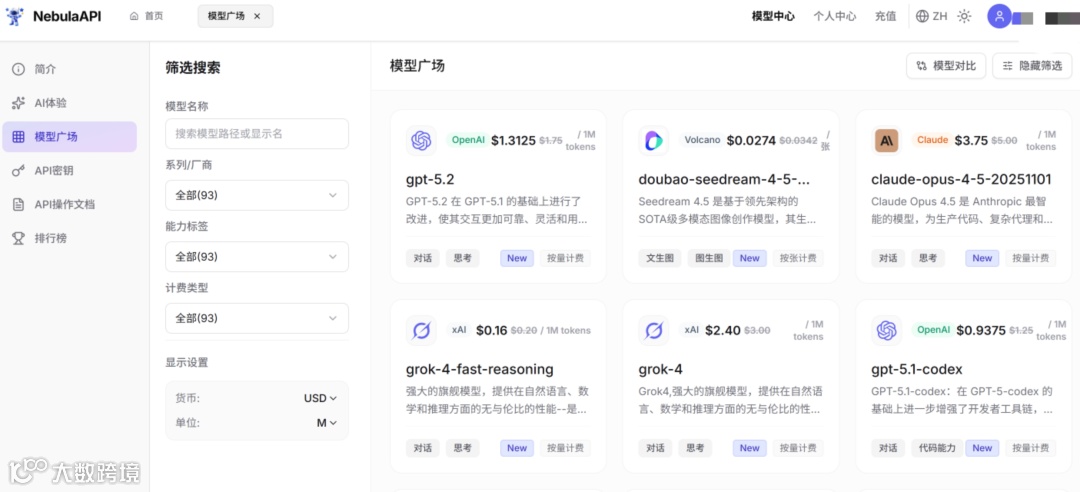Image resolution: width=1080 pixels, height=492 pixels.
Task: Open the claude-opus-4-5-20251101 model title
Action: (x=961, y=179)
